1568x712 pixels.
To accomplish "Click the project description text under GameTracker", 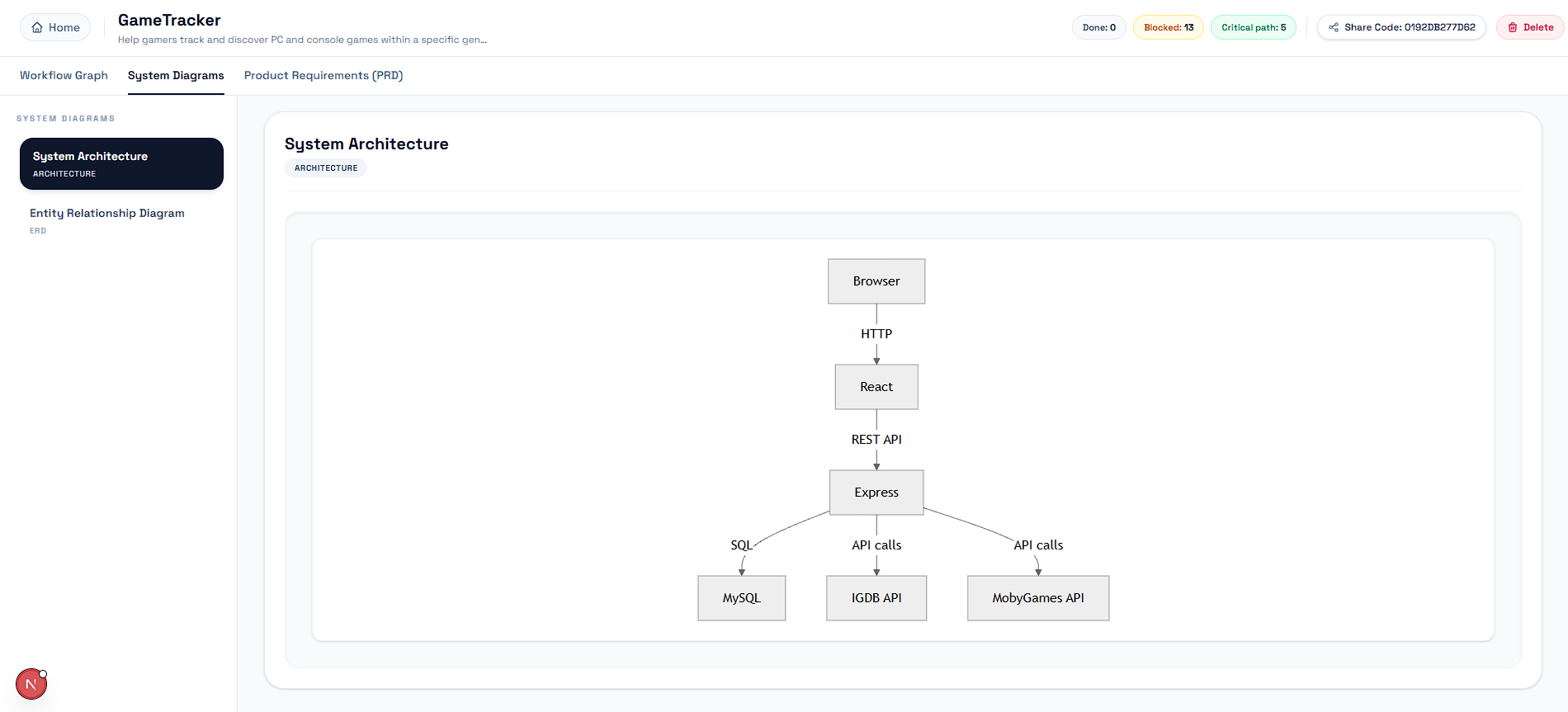I will (302, 40).
